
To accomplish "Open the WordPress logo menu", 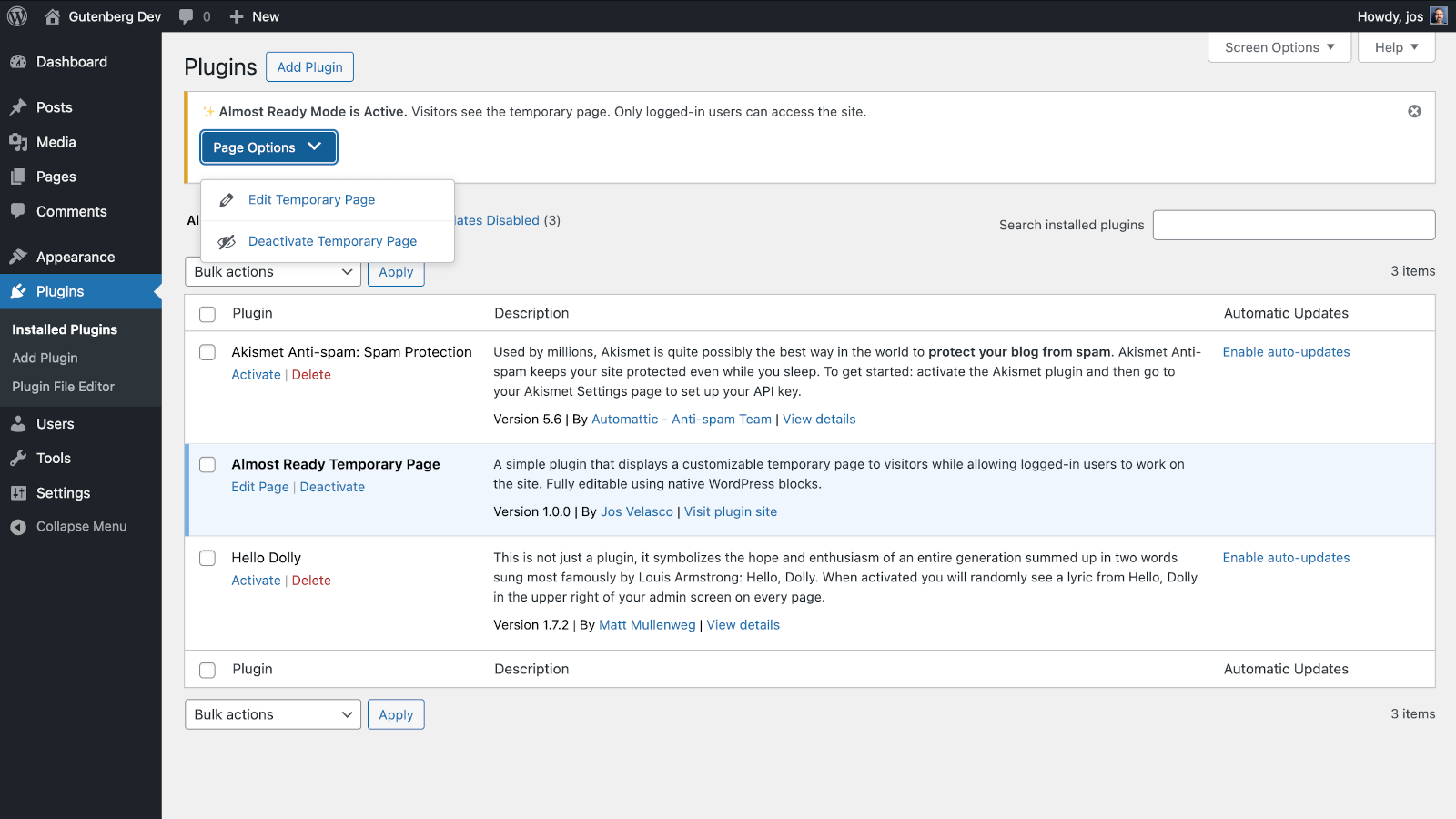I will 16,15.
